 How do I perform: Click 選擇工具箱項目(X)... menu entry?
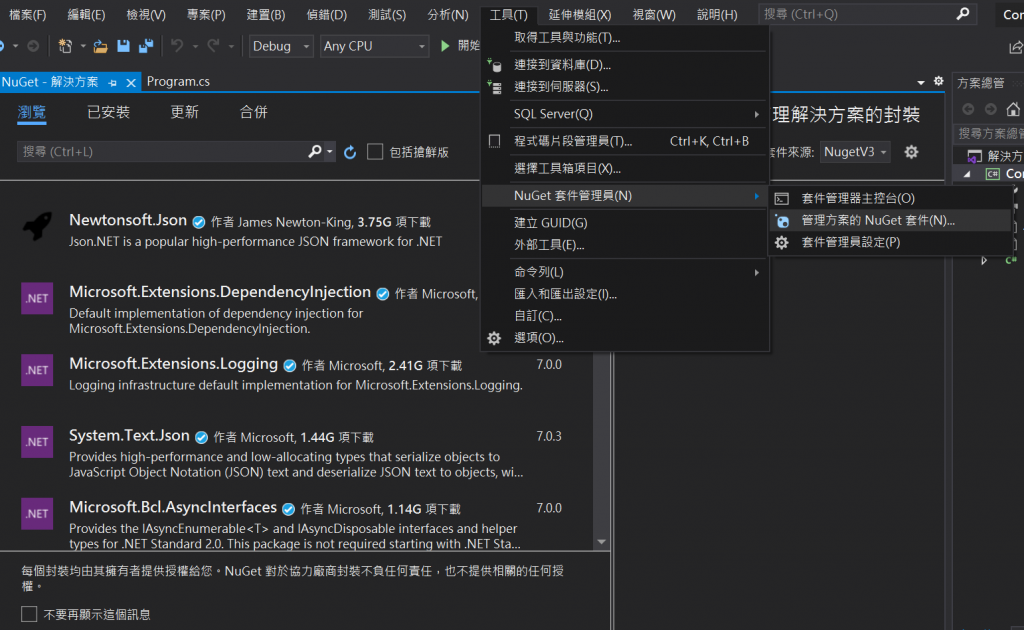tap(625, 168)
